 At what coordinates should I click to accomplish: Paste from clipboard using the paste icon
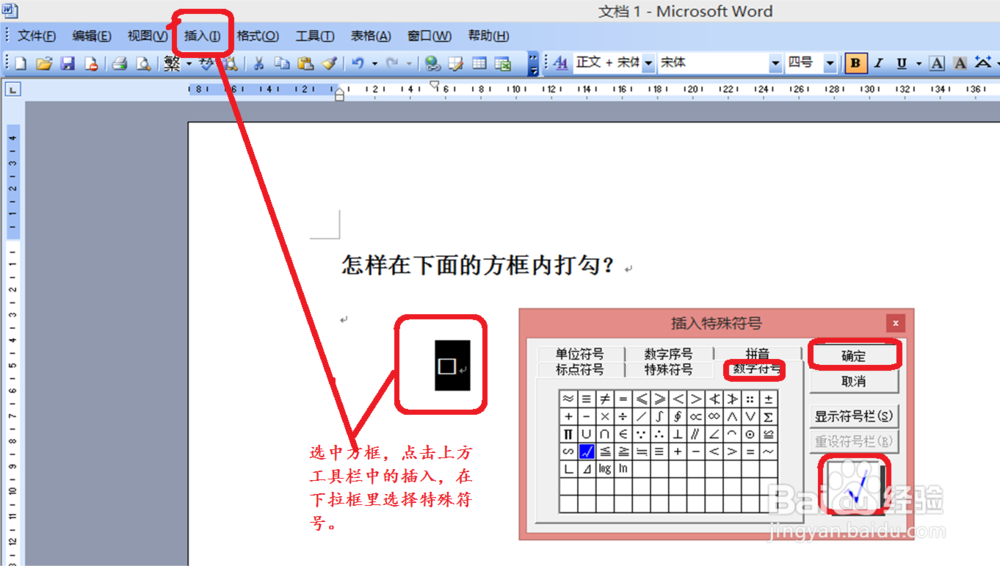(x=305, y=63)
